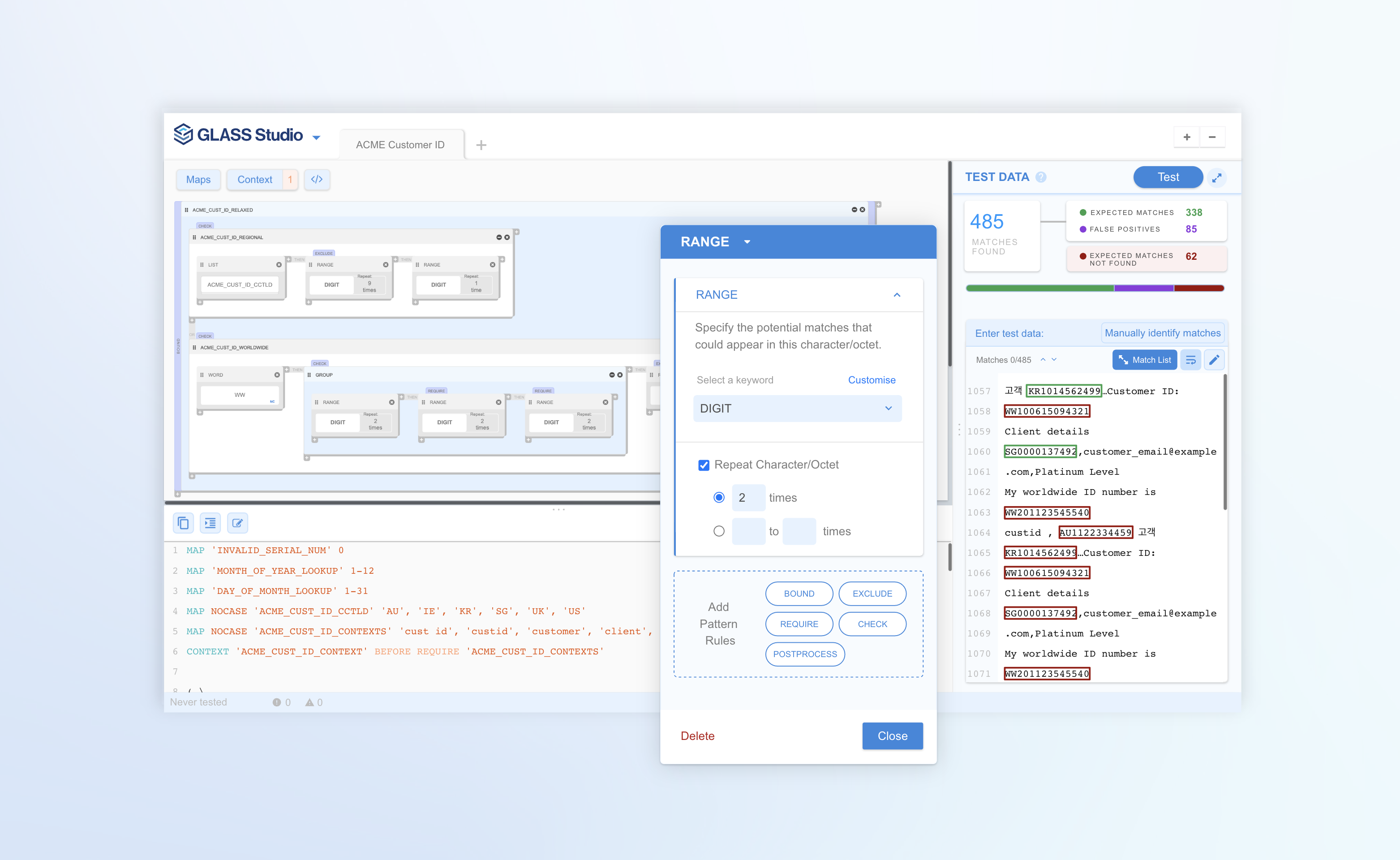
Task: Add a REQUIRE pattern rule
Action: pos(799,624)
